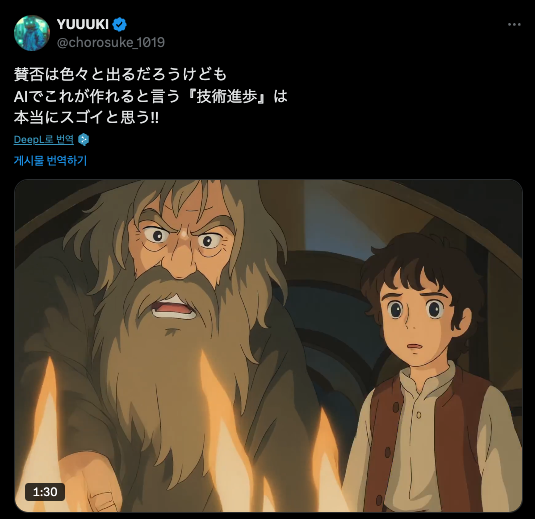This screenshot has height=519, width=535.
Task: Click the first line starting with 賛否は色々と
Action: click(x=120, y=74)
